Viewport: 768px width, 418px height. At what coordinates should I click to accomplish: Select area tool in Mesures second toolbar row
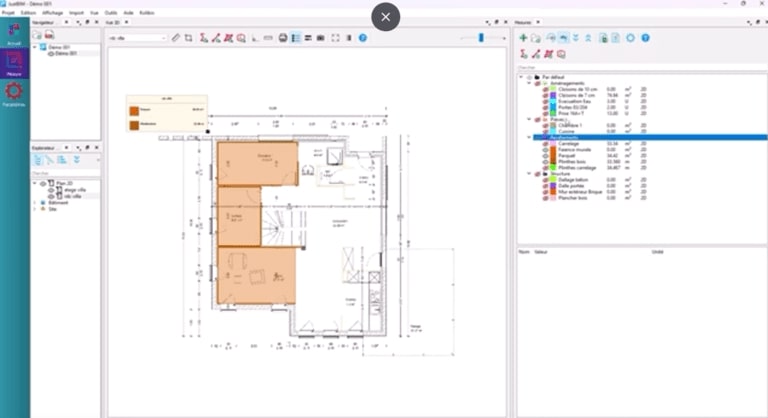pos(549,54)
